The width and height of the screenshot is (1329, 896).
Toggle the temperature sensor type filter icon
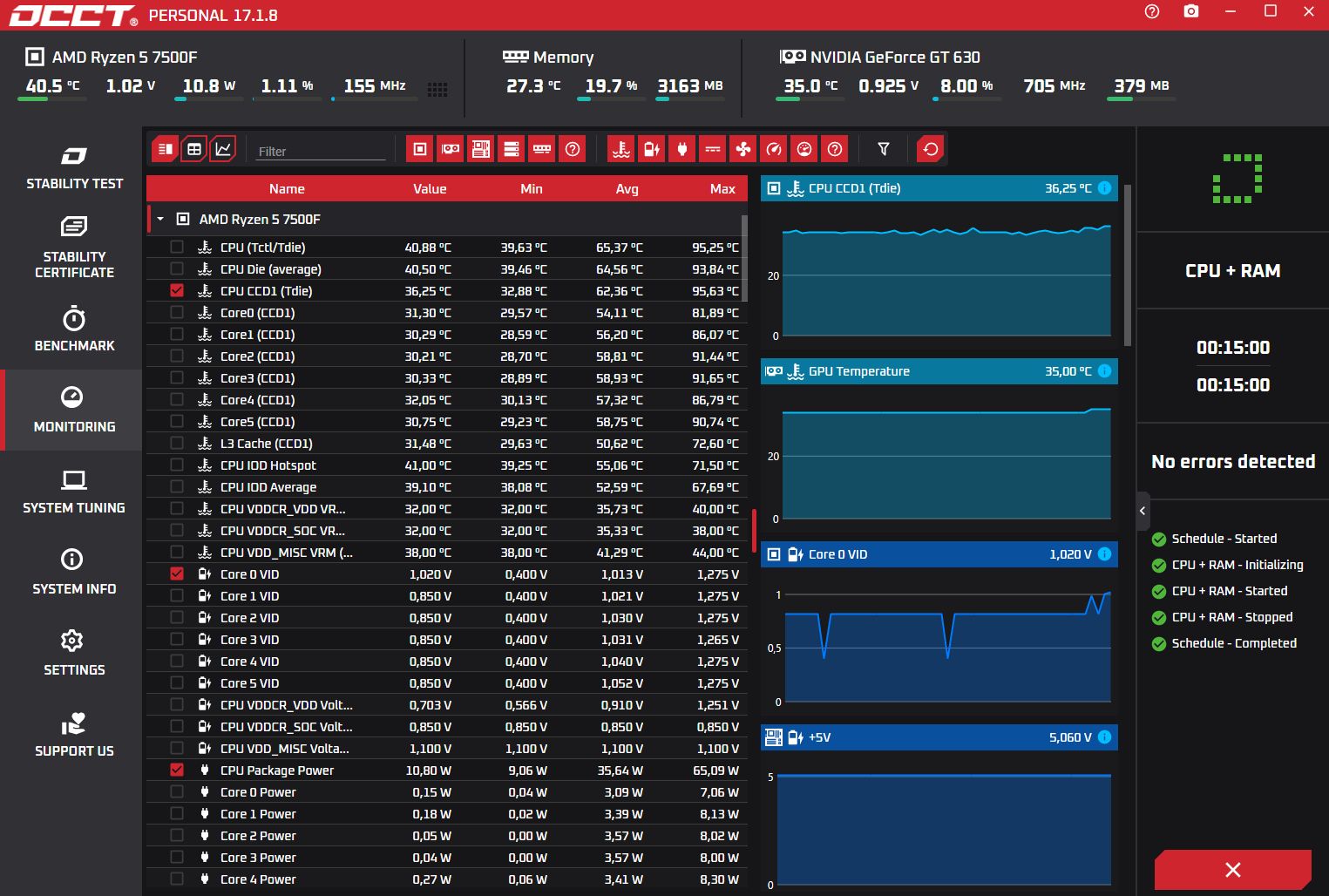tap(621, 149)
